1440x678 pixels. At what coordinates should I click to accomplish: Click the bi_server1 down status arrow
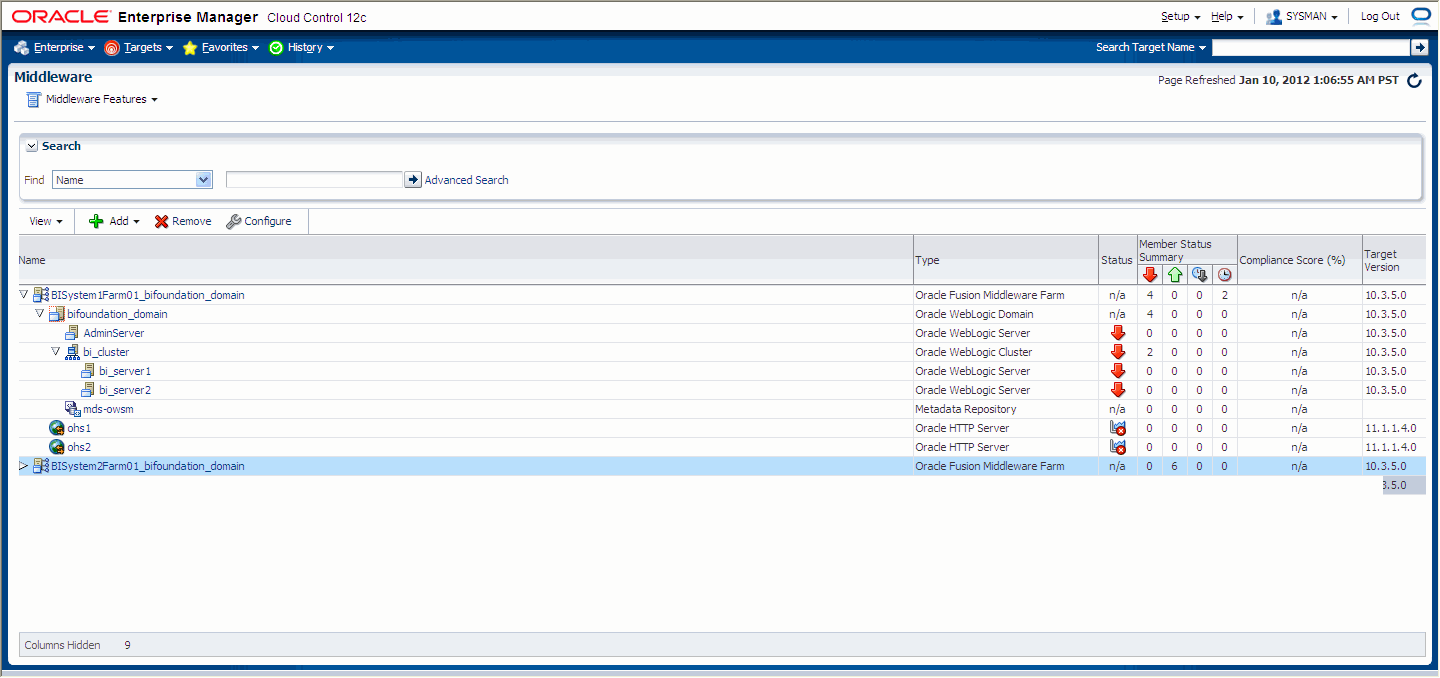click(1118, 371)
